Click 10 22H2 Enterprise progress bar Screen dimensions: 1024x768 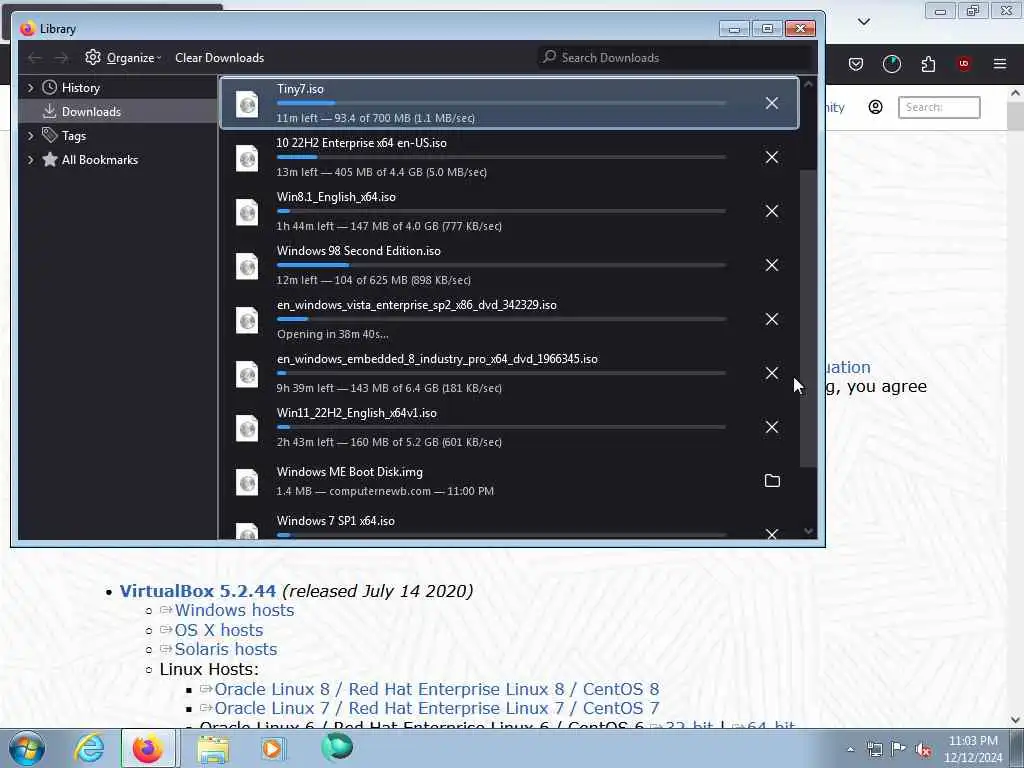(501, 157)
